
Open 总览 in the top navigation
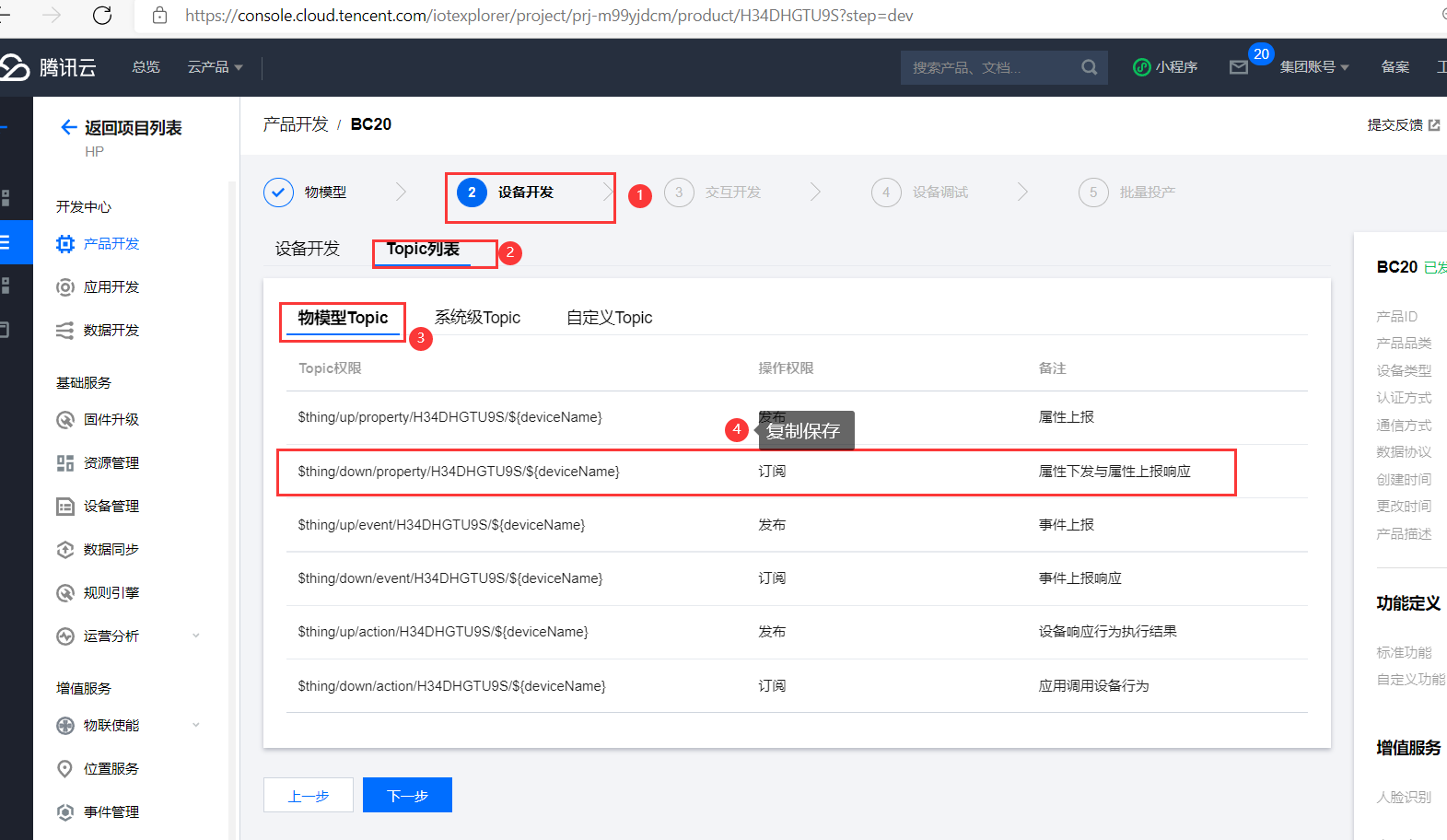point(146,67)
